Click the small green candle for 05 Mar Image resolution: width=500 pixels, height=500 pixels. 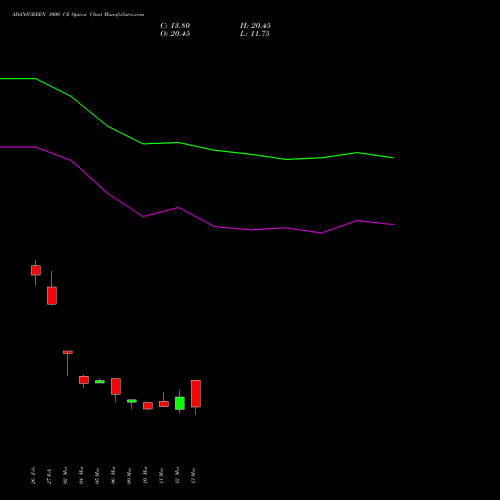(100, 382)
